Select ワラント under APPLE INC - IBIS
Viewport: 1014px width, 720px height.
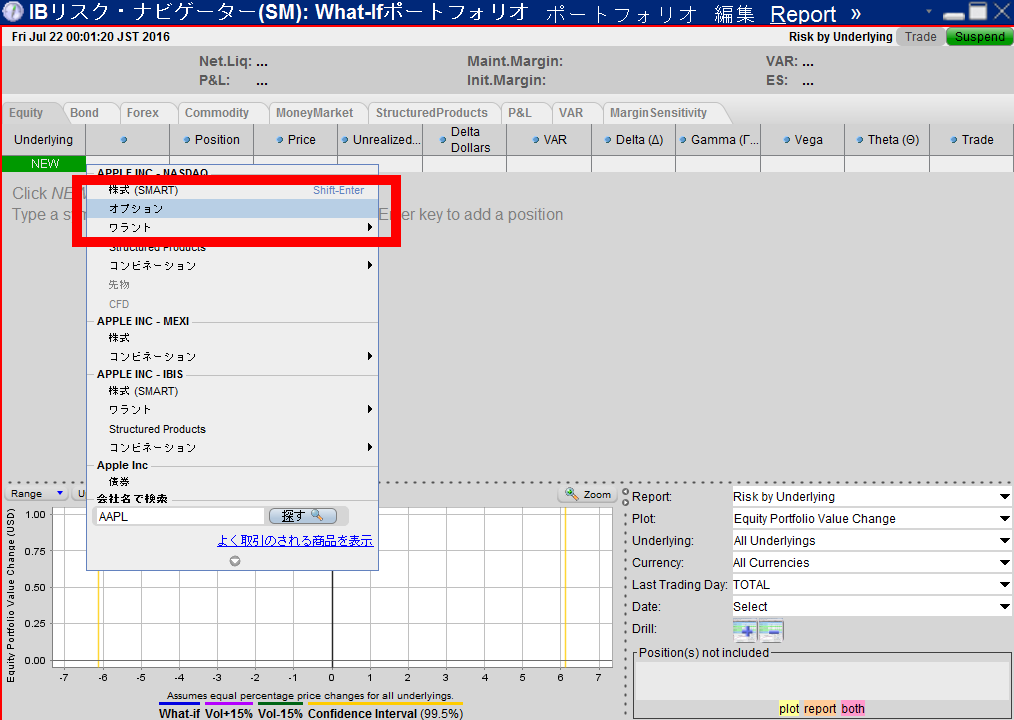232,409
